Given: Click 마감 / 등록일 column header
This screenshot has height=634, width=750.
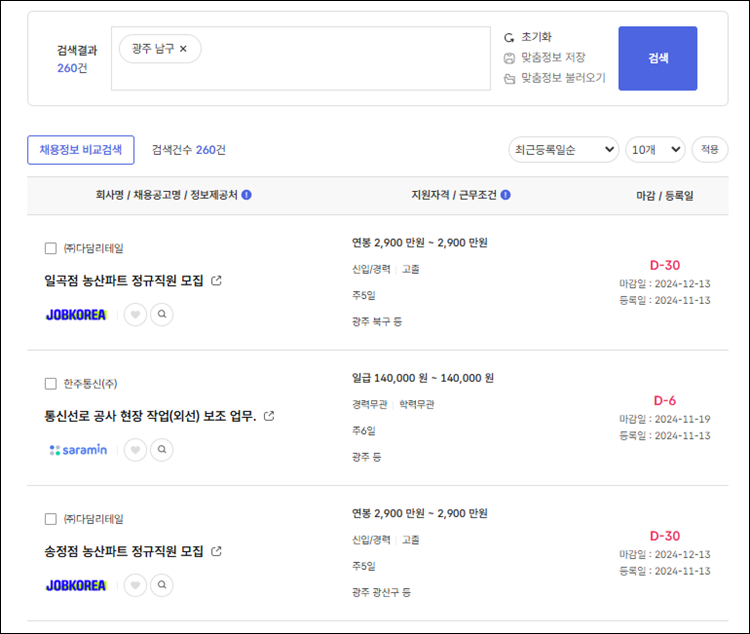Looking at the screenshot, I should [664, 195].
